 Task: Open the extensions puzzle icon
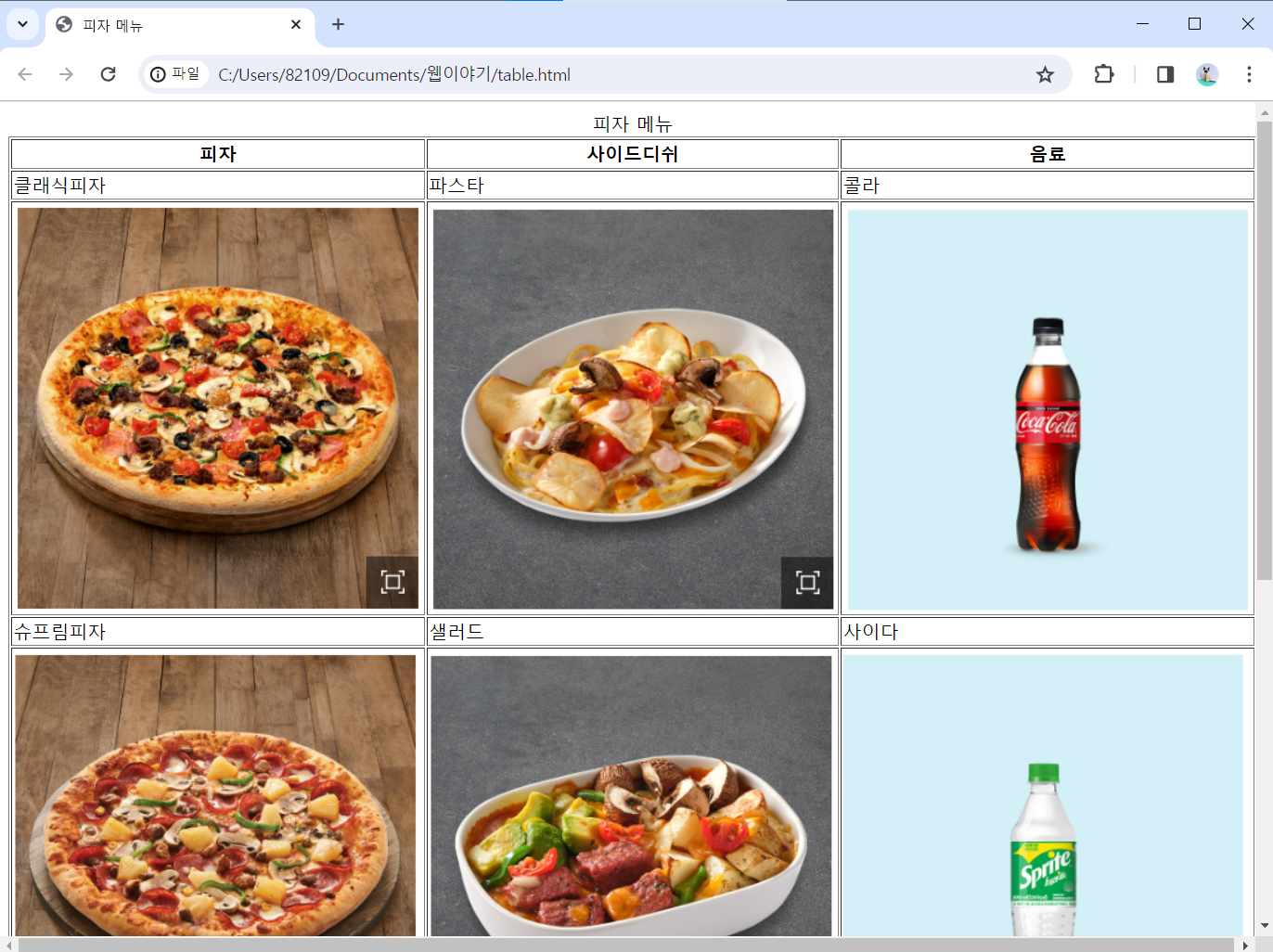tap(1103, 74)
